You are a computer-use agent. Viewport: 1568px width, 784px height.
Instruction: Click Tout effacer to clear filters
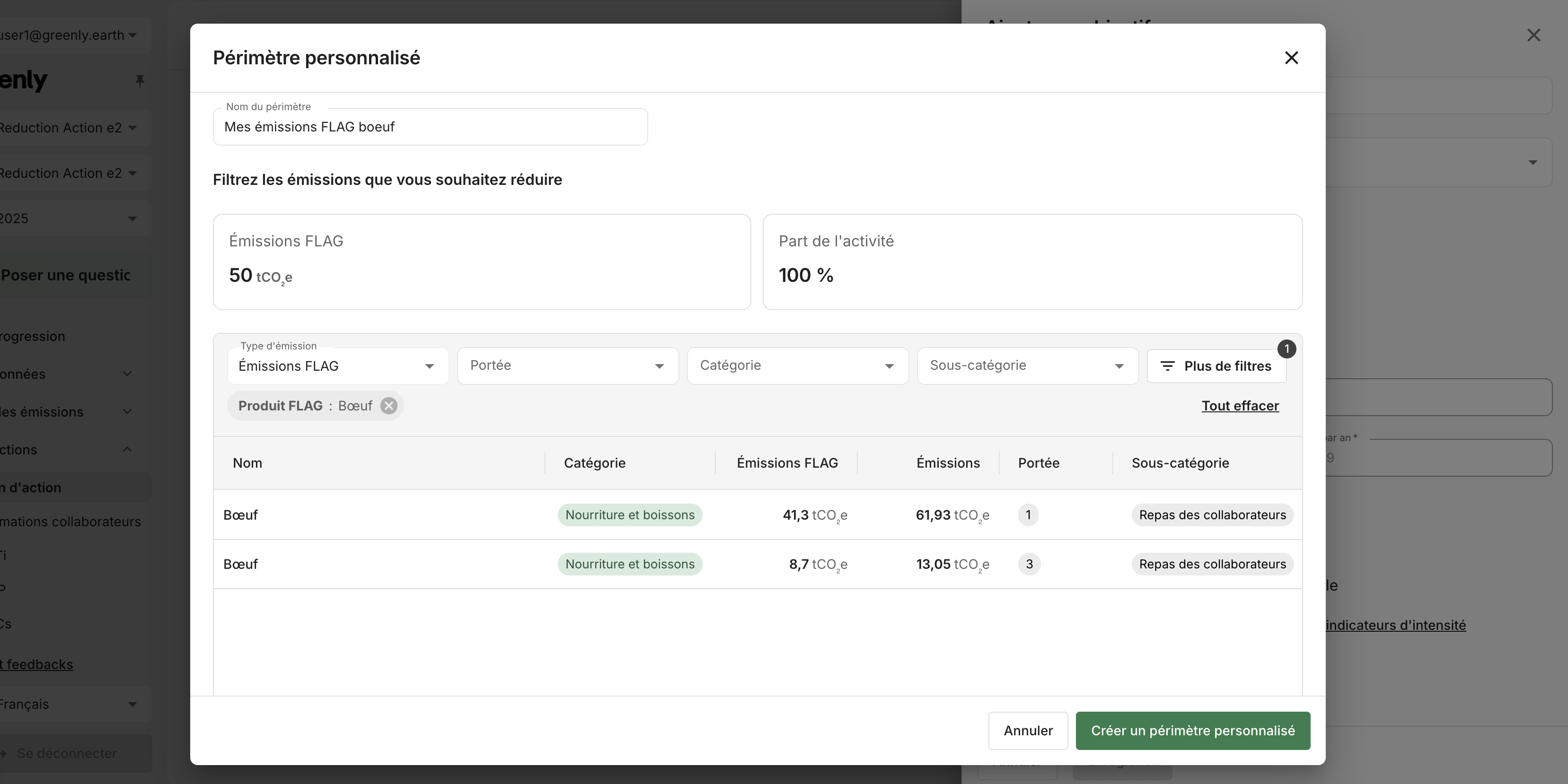(1240, 406)
